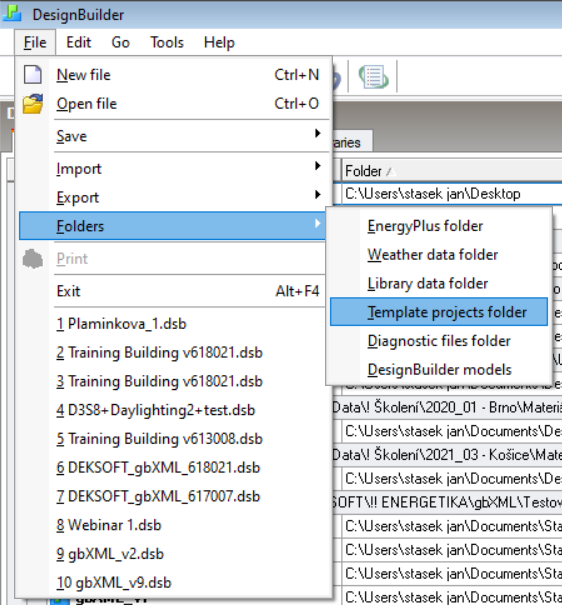Open Diagnostic files folder
Image resolution: width=562 pixels, height=605 pixels.
click(x=439, y=341)
